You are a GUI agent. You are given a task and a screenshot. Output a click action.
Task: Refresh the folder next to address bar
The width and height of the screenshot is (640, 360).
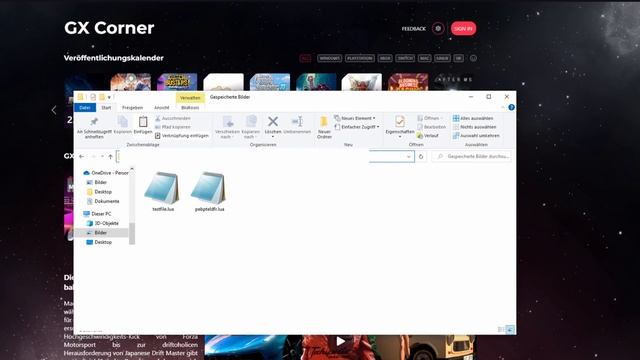tap(421, 156)
